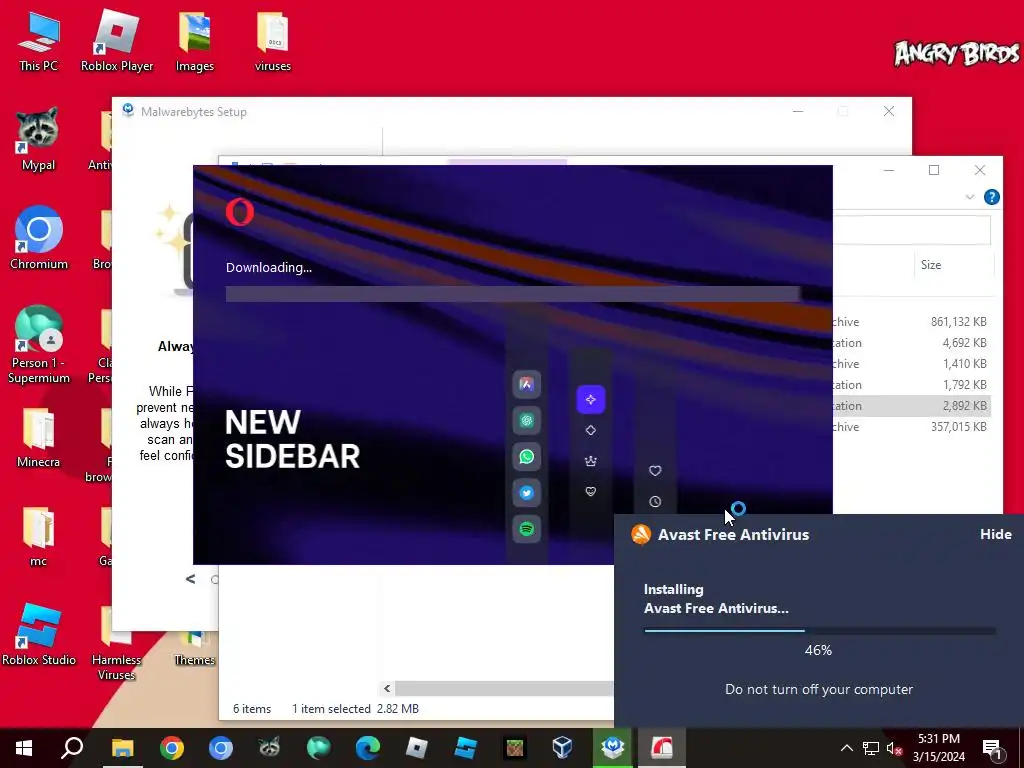Select the highlighted 2,892 KB row
The width and height of the screenshot is (1024, 768).
(911, 405)
